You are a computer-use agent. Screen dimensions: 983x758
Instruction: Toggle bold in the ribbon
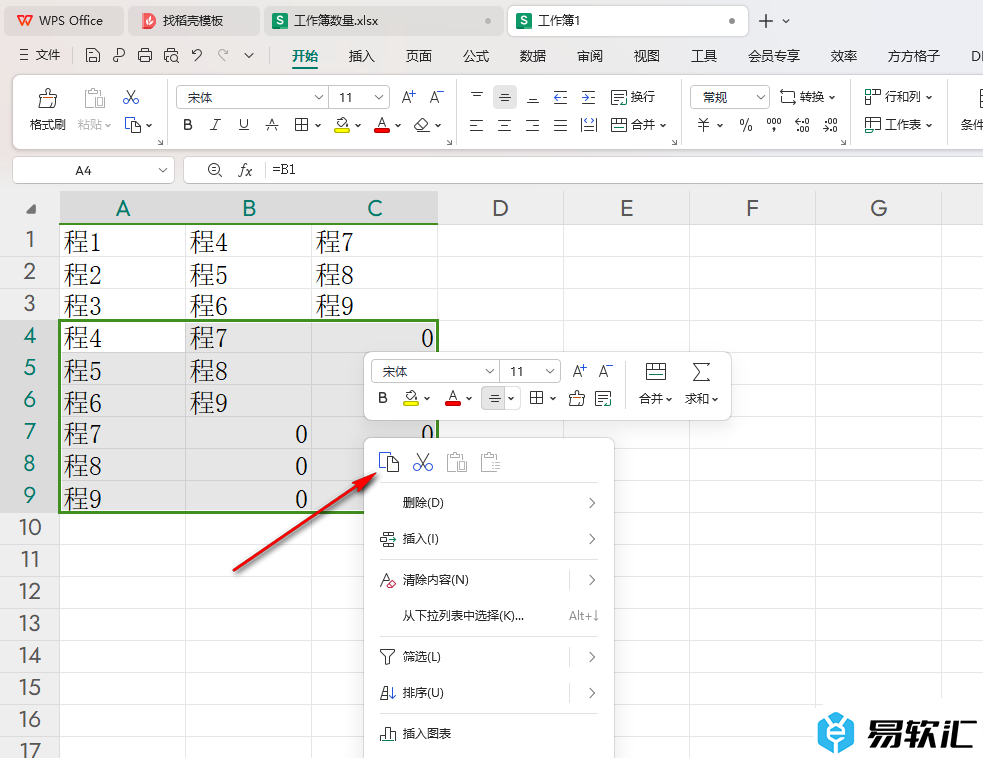click(x=187, y=125)
